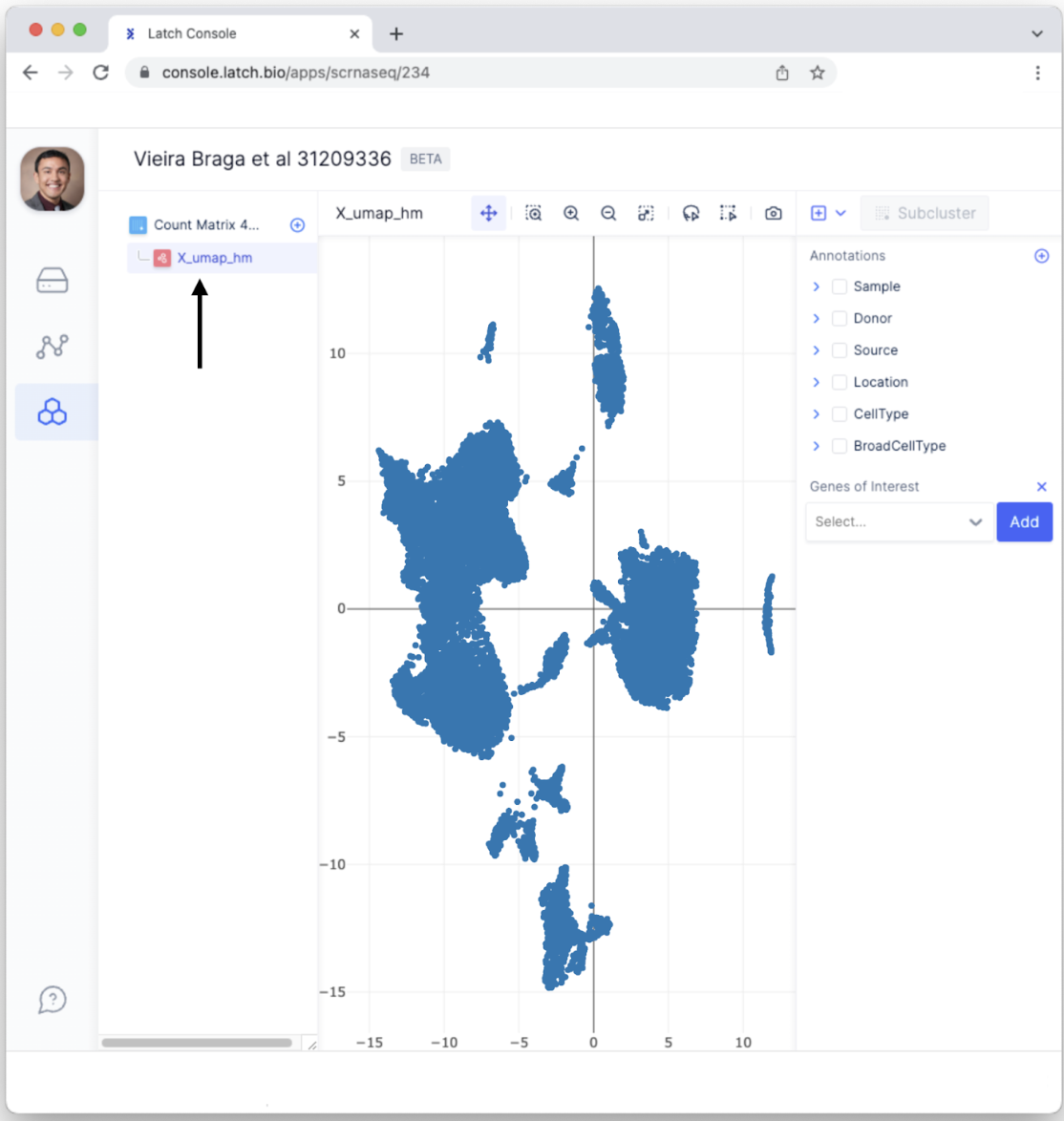Click the Vieira Braga et al title
This screenshot has width=1064, height=1121.
click(262, 159)
